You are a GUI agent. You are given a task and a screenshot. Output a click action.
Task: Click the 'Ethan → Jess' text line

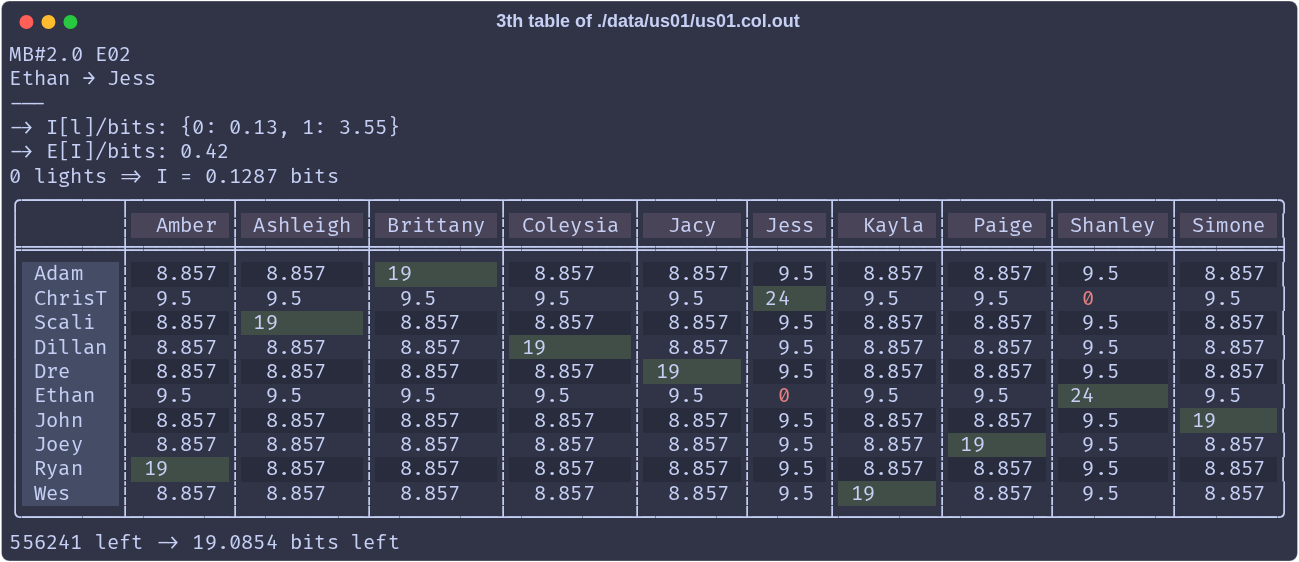pyautogui.click(x=83, y=79)
